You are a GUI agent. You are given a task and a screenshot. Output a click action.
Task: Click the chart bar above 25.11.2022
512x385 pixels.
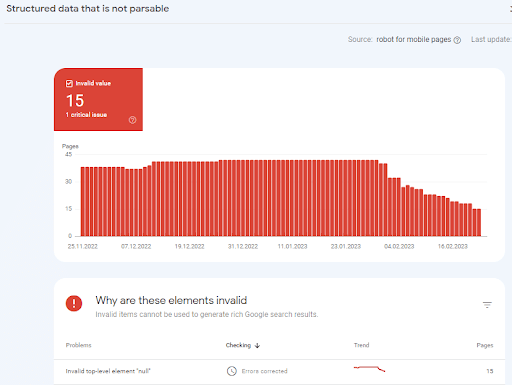pyautogui.click(x=83, y=202)
